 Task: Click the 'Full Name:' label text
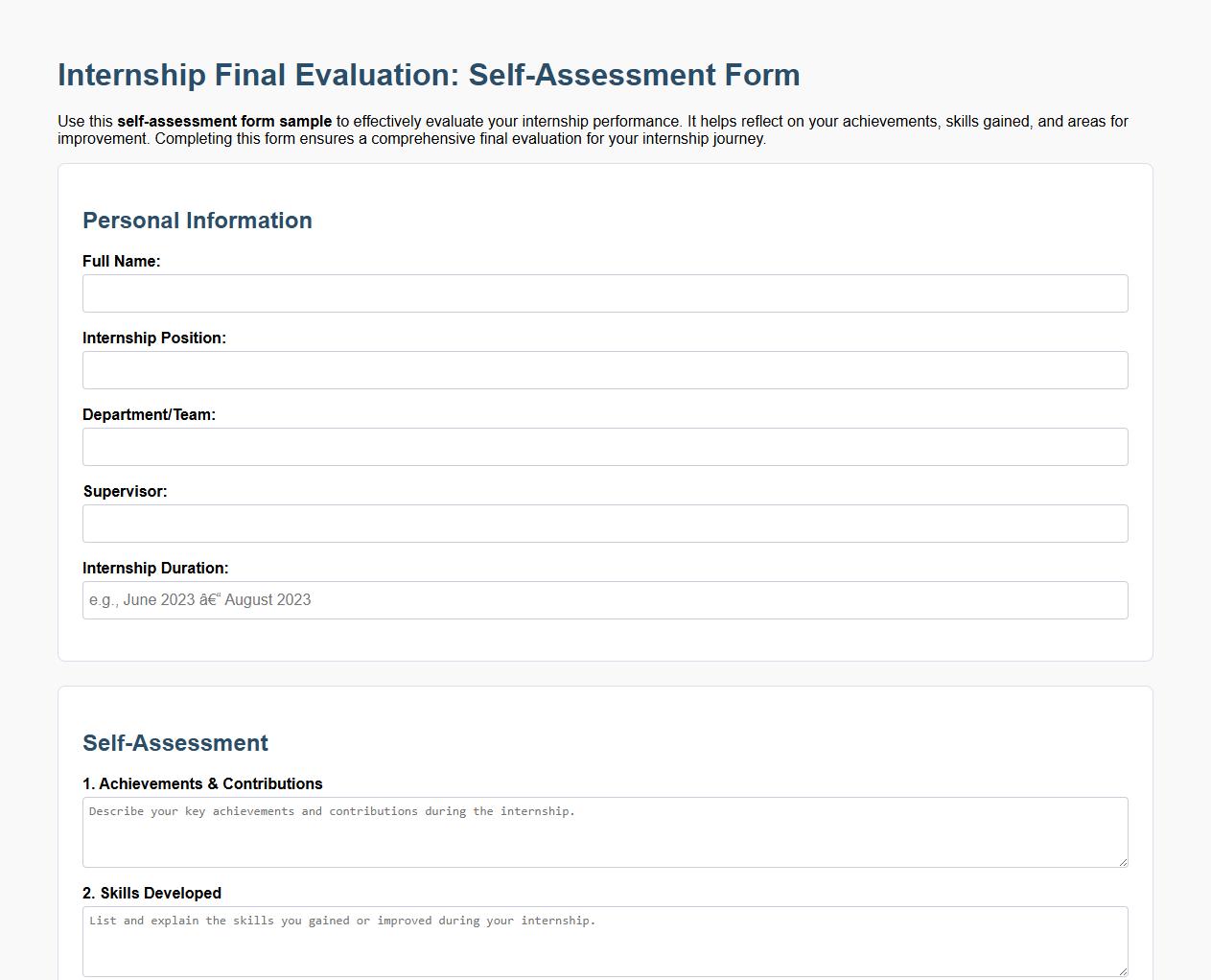tap(121, 261)
